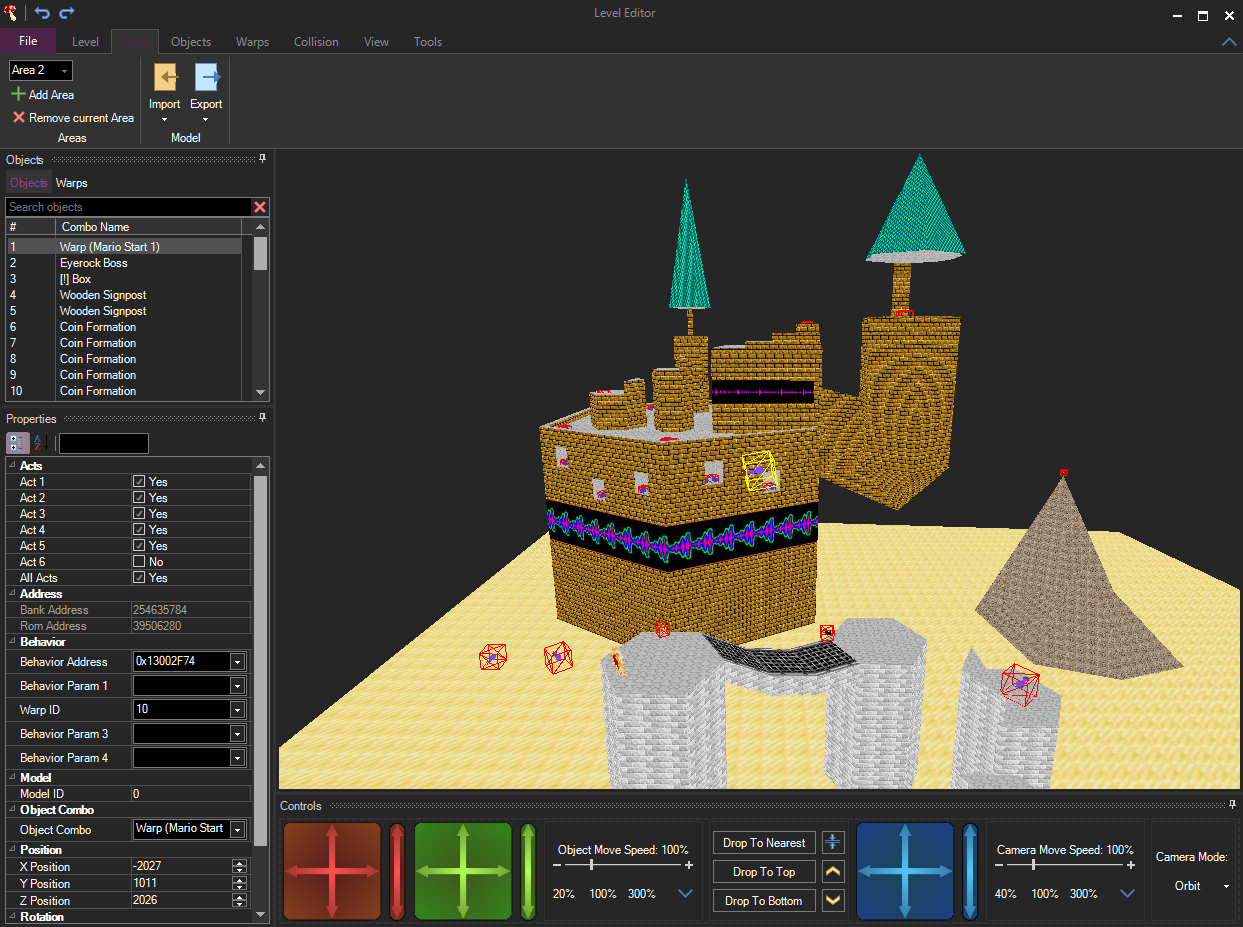
Task: Toggle the All Acts checkbox
Action: point(139,578)
